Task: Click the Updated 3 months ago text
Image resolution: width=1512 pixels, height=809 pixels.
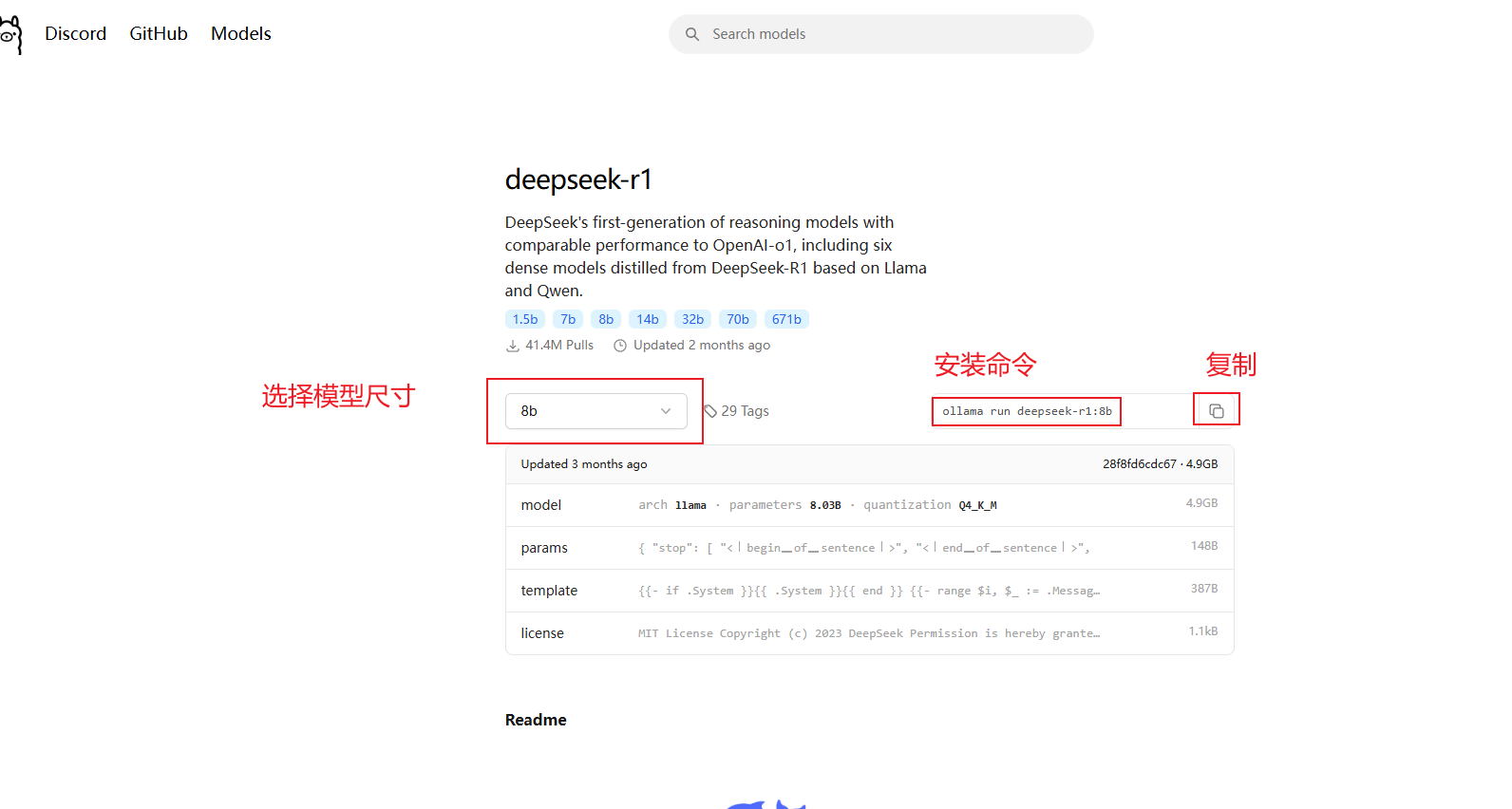Action: tap(584, 464)
